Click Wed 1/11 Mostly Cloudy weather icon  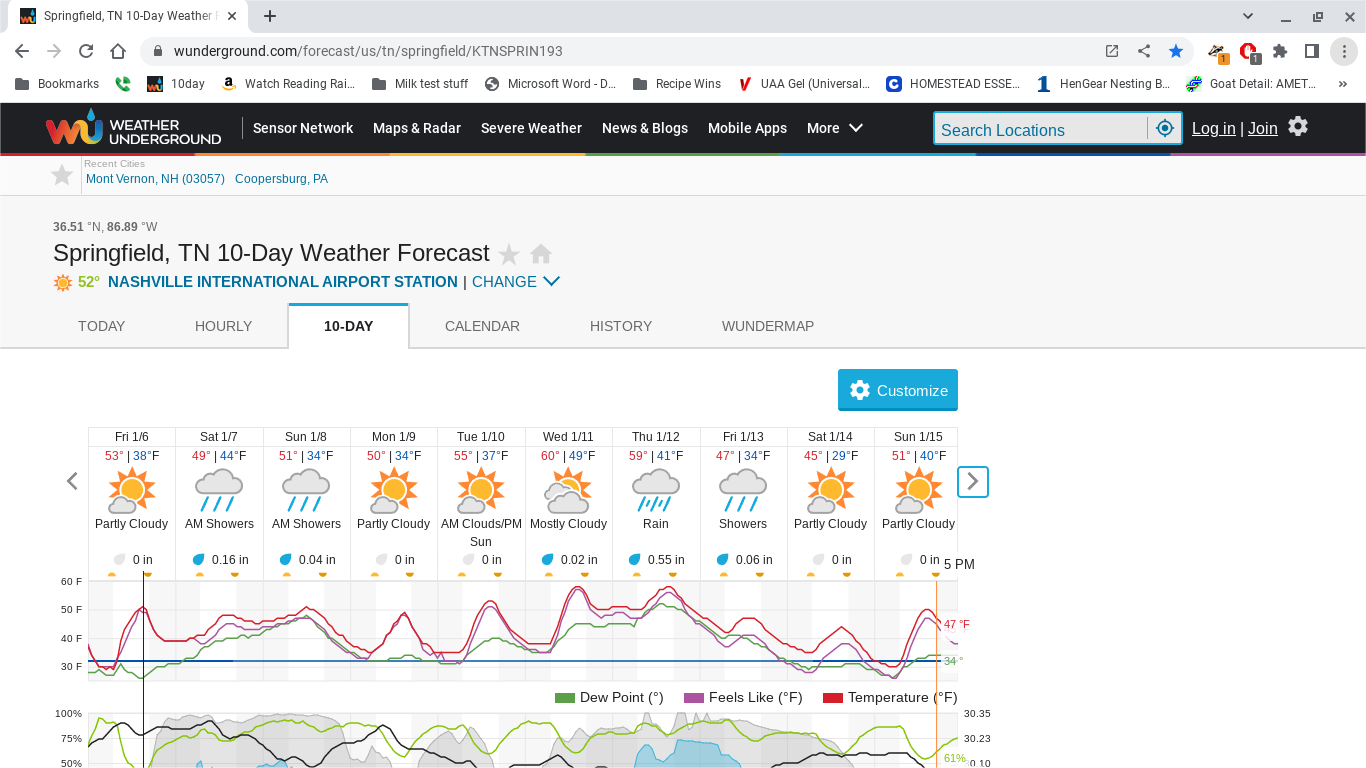[568, 490]
